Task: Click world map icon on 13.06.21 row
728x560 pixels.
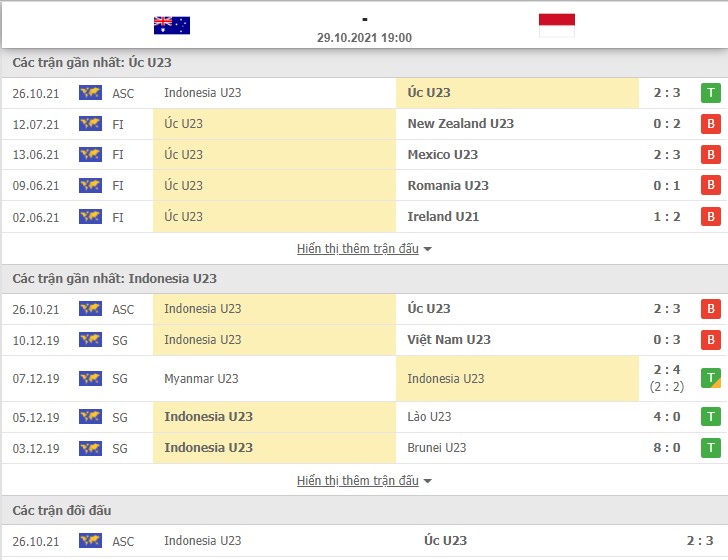Action: (x=90, y=154)
